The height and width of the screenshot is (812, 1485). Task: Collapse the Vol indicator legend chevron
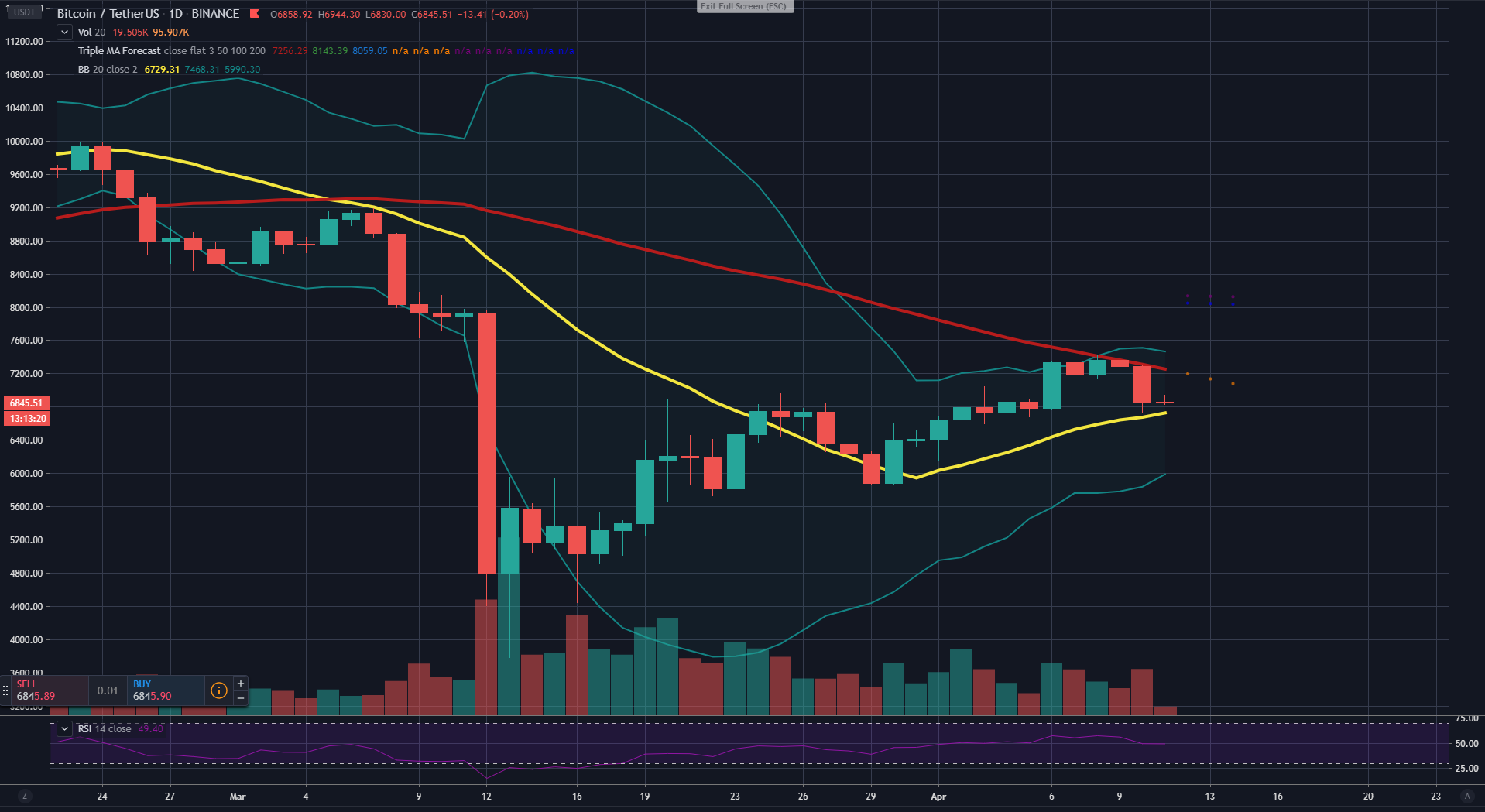click(65, 33)
